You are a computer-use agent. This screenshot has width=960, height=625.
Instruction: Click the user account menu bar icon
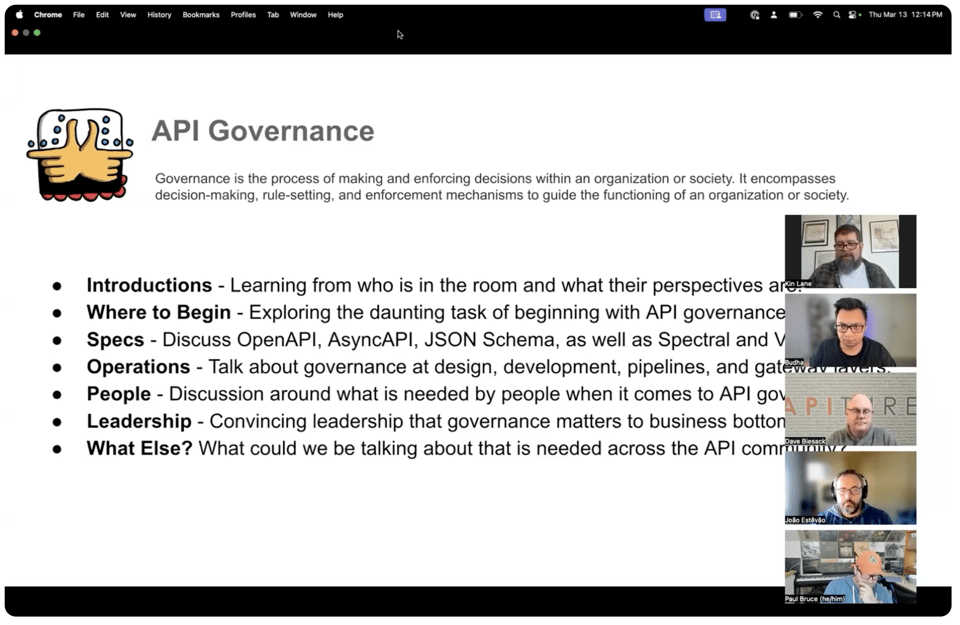pos(773,15)
